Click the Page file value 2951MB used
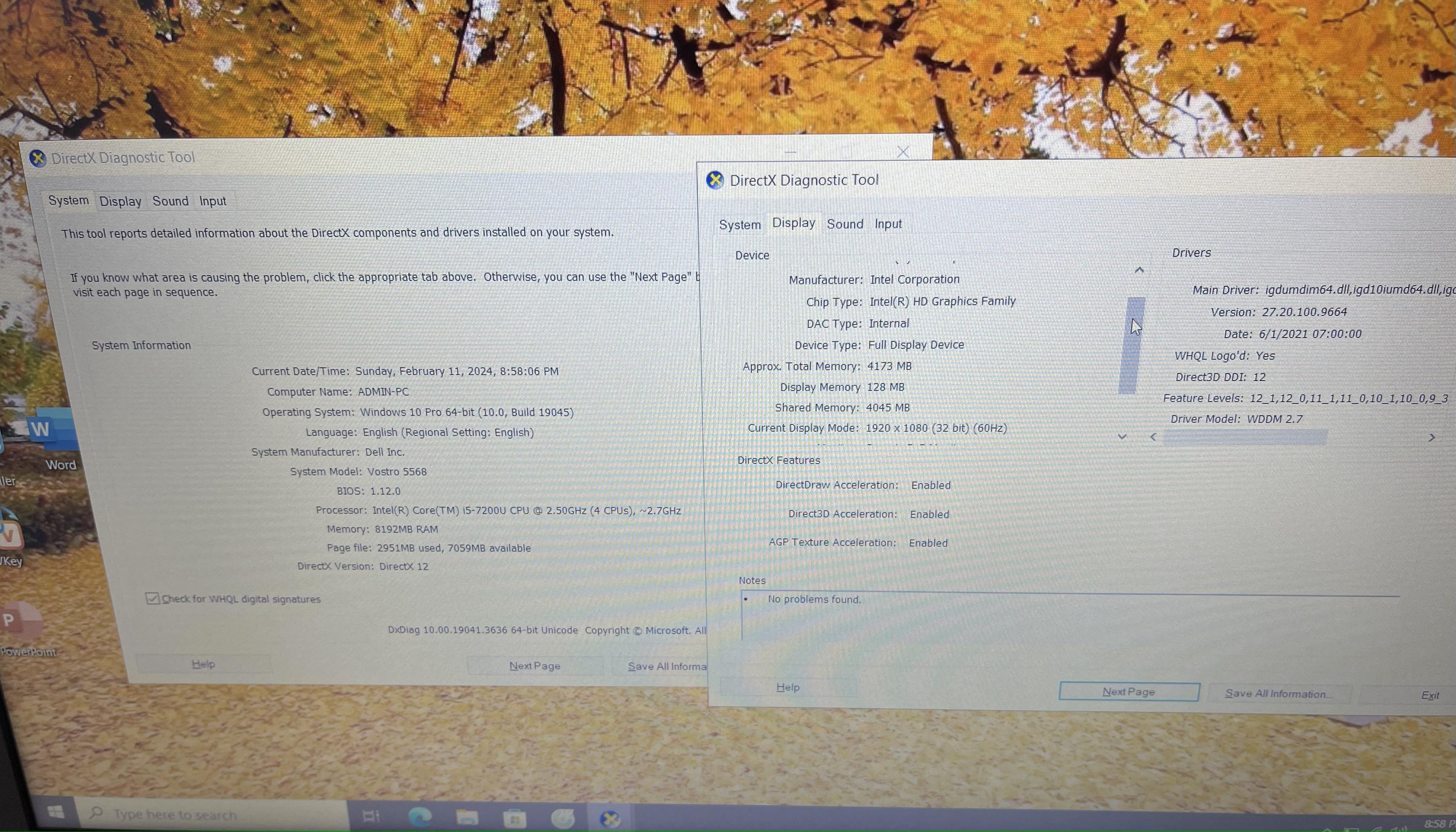This screenshot has height=832, width=1456. coord(453,548)
